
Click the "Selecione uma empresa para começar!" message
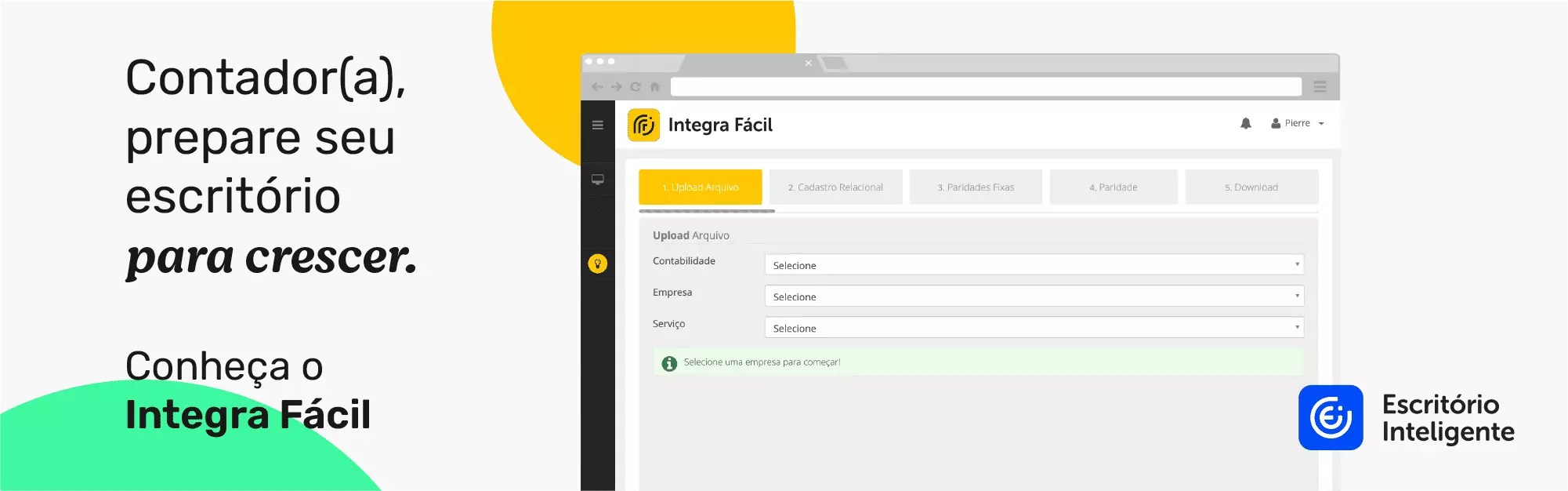762,362
